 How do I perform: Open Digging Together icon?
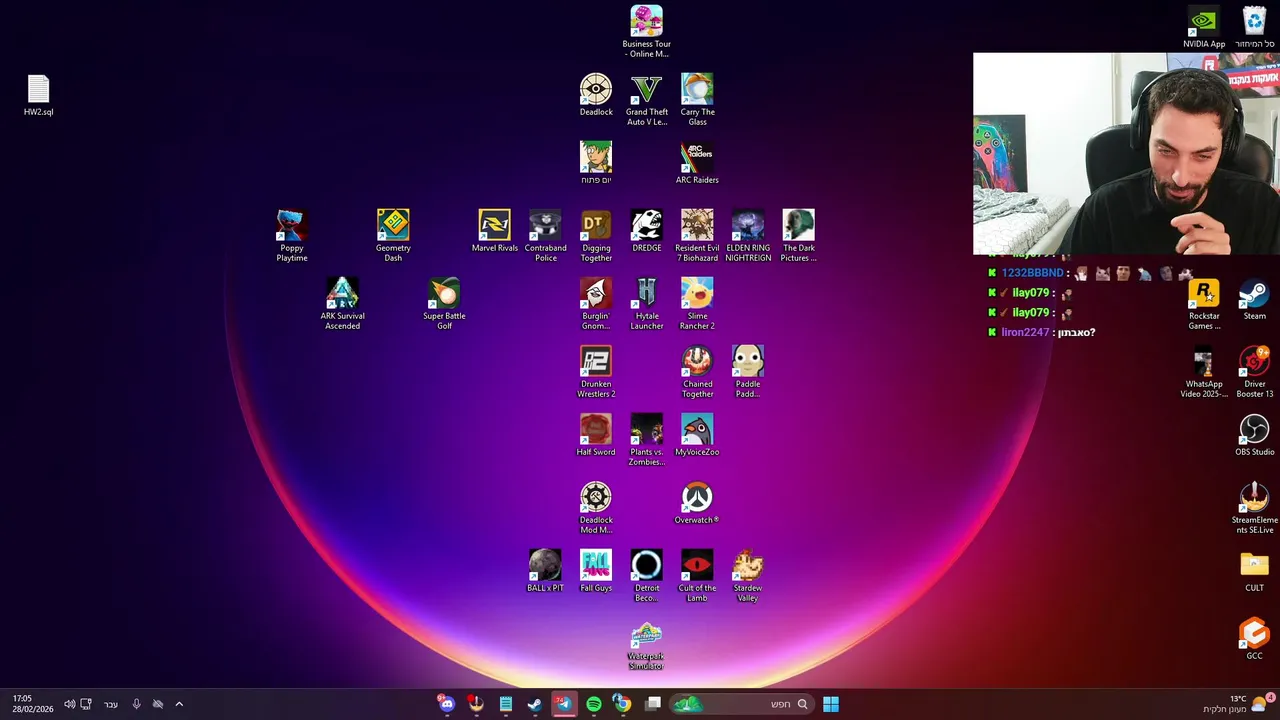pyautogui.click(x=596, y=235)
